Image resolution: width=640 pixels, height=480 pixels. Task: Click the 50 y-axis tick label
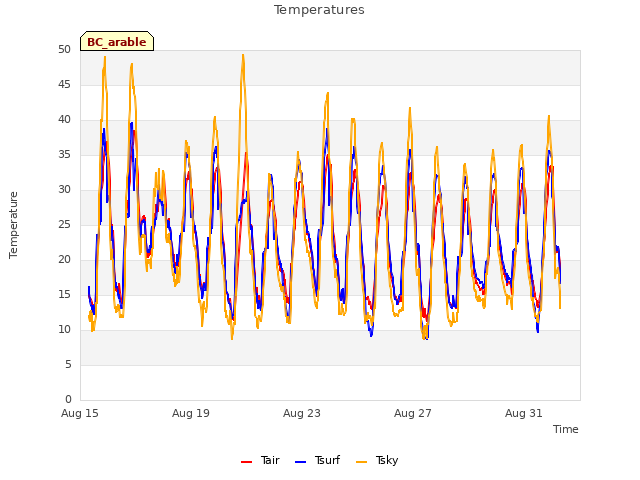[64, 49]
